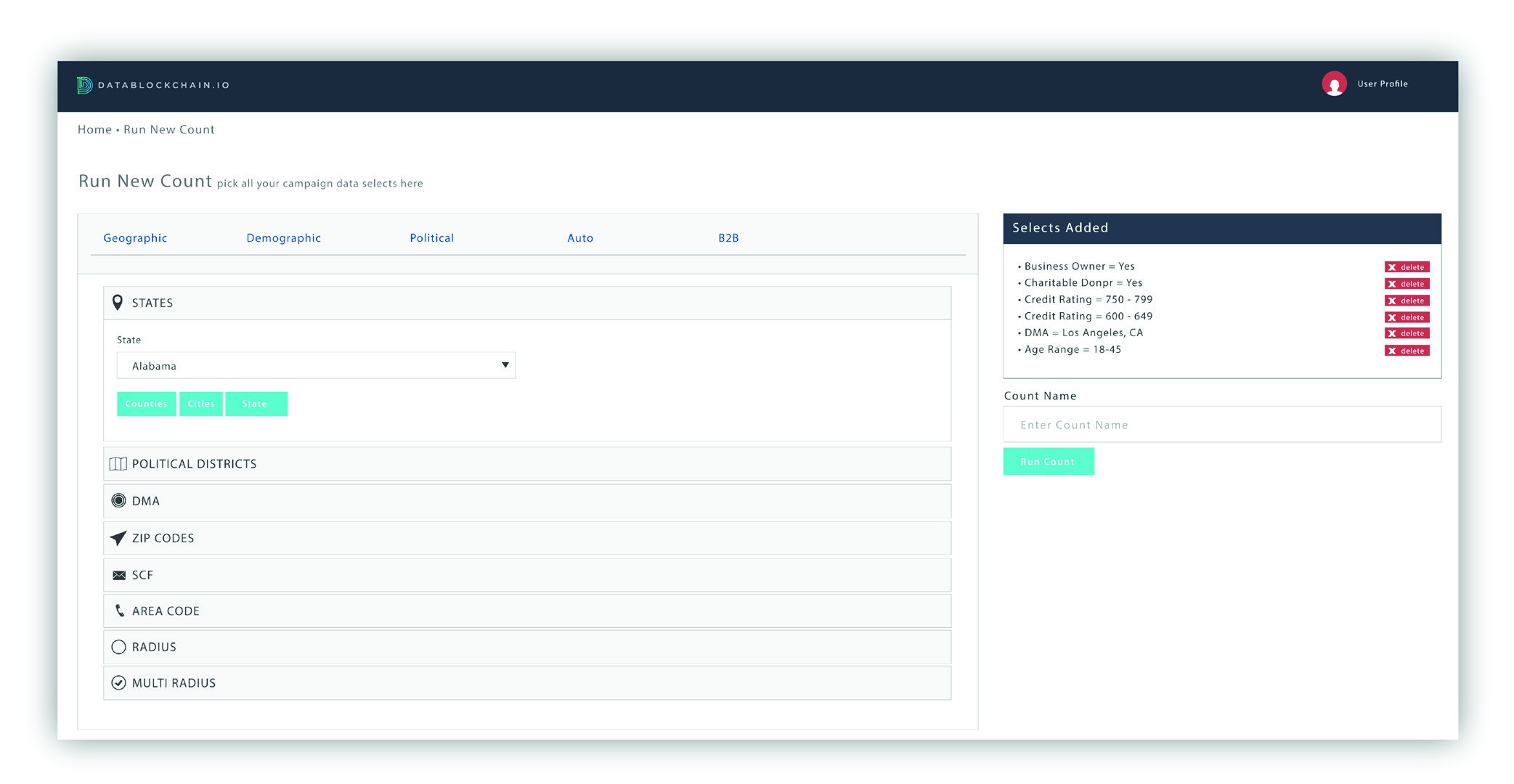Image resolution: width=1514 pixels, height=784 pixels.
Task: Expand the Zip Codes section
Action: click(x=526, y=538)
